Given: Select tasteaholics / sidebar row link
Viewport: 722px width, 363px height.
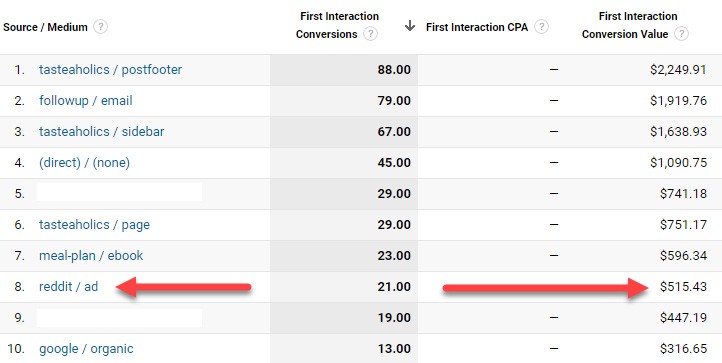Looking at the screenshot, I should click(x=101, y=131).
